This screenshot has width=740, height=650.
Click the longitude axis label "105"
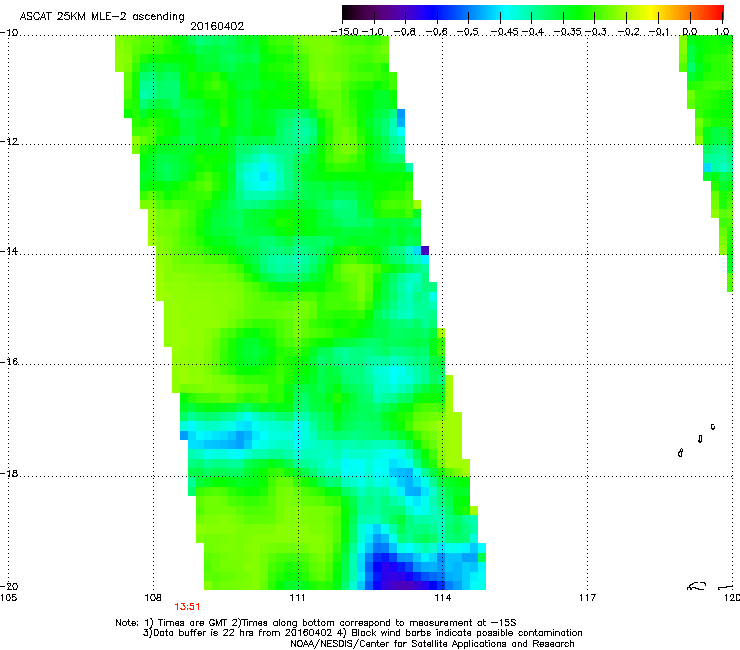click(8, 598)
